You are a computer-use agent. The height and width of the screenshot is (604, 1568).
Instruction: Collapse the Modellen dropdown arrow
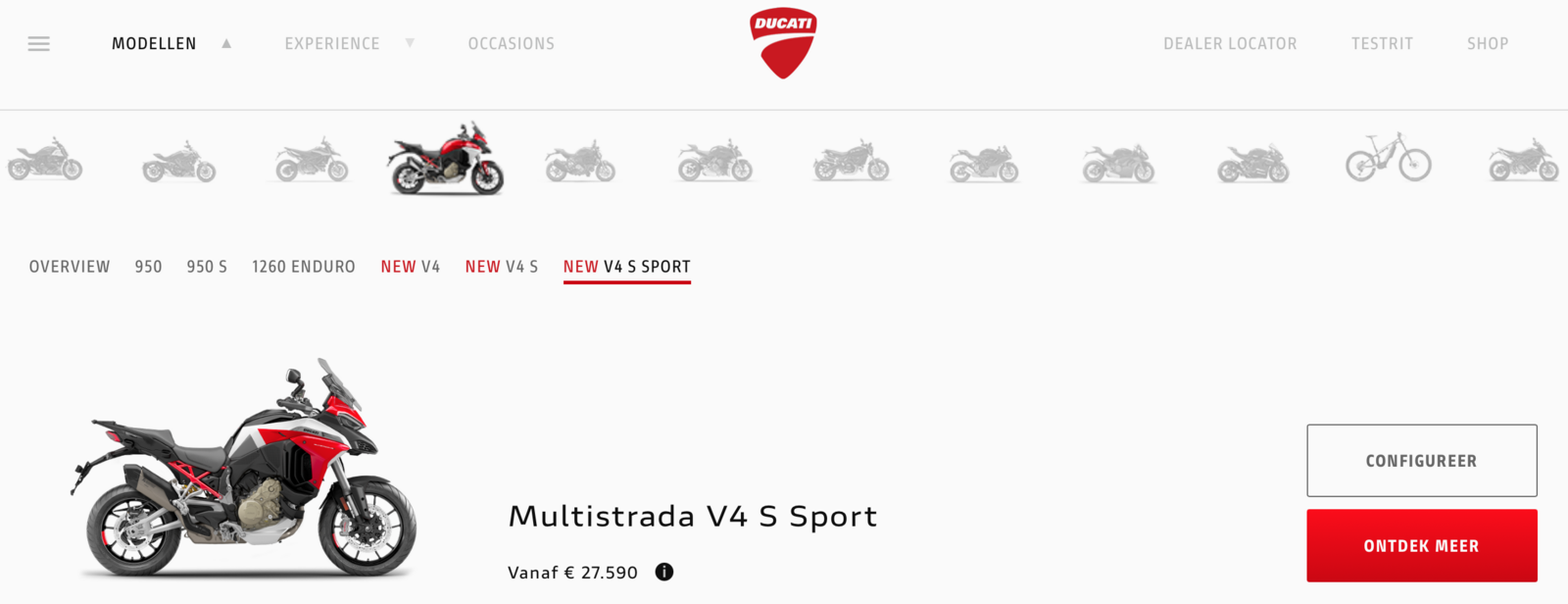click(x=226, y=43)
